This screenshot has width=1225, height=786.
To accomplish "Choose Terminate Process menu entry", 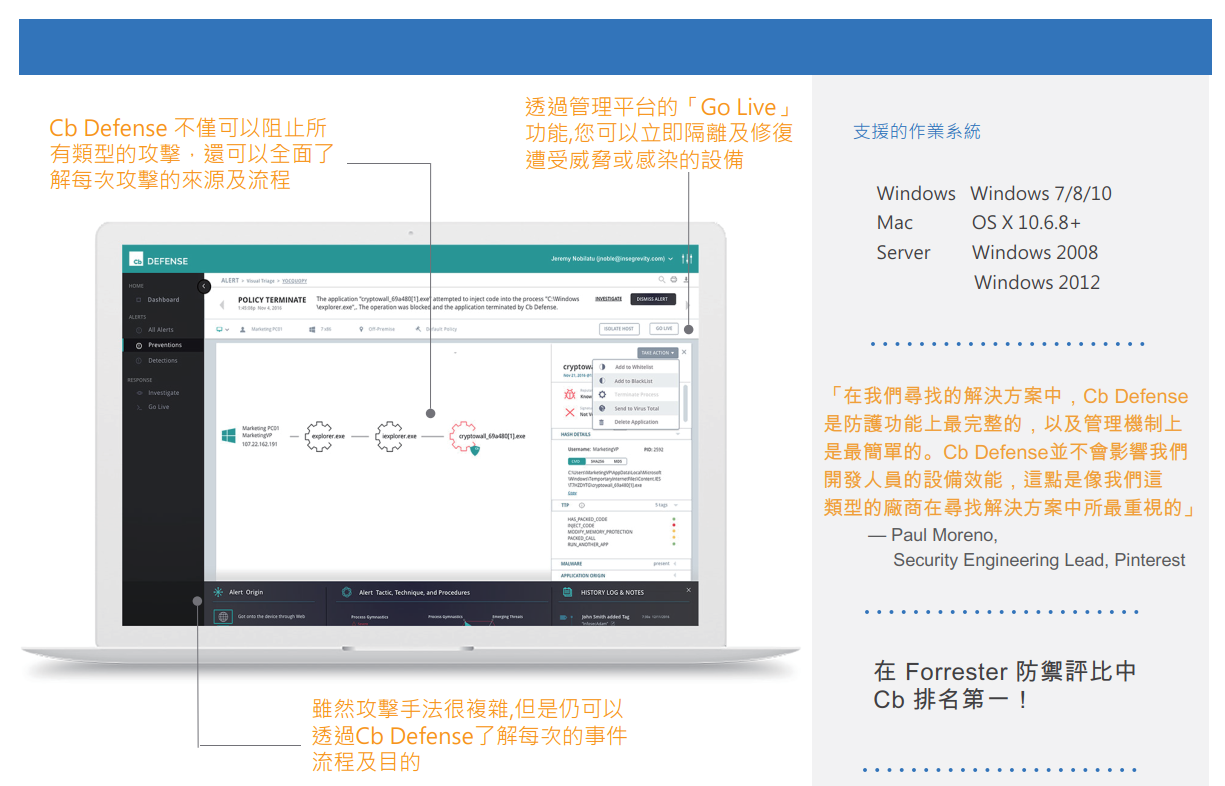I will [636, 394].
